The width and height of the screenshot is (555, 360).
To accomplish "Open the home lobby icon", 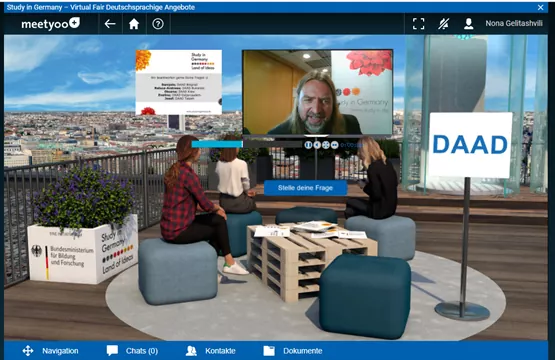I will tap(134, 24).
